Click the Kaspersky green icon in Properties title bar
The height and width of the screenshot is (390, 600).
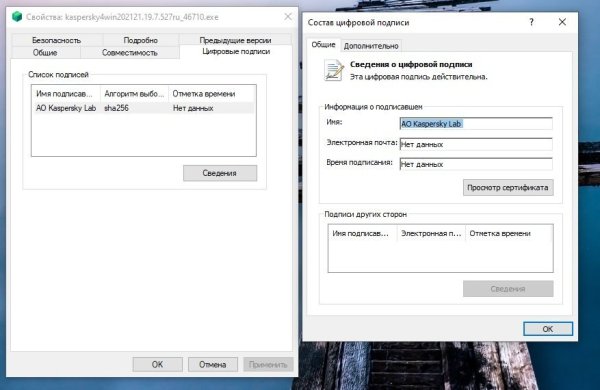(17, 16)
